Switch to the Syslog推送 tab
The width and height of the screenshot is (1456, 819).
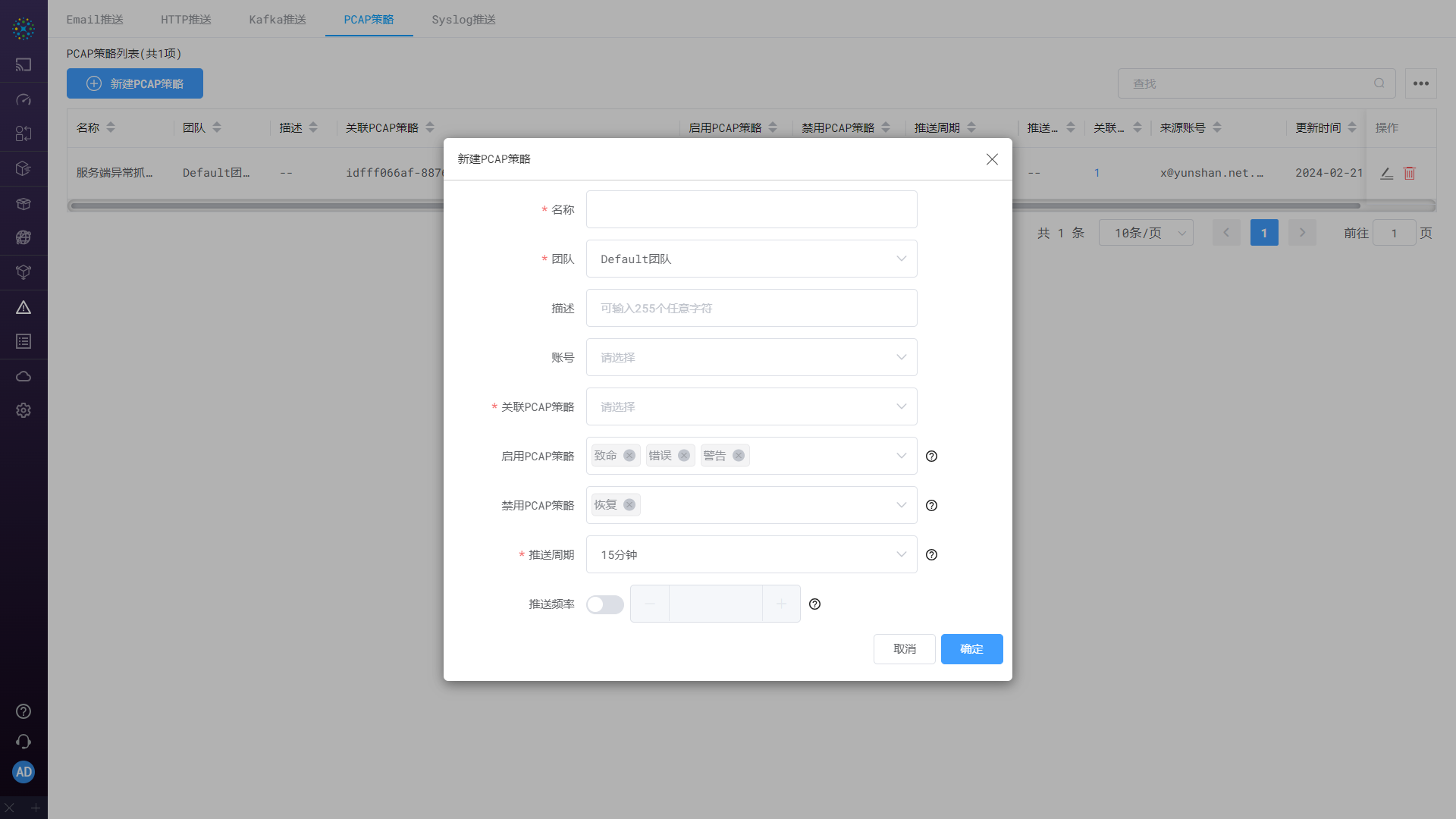tap(463, 19)
